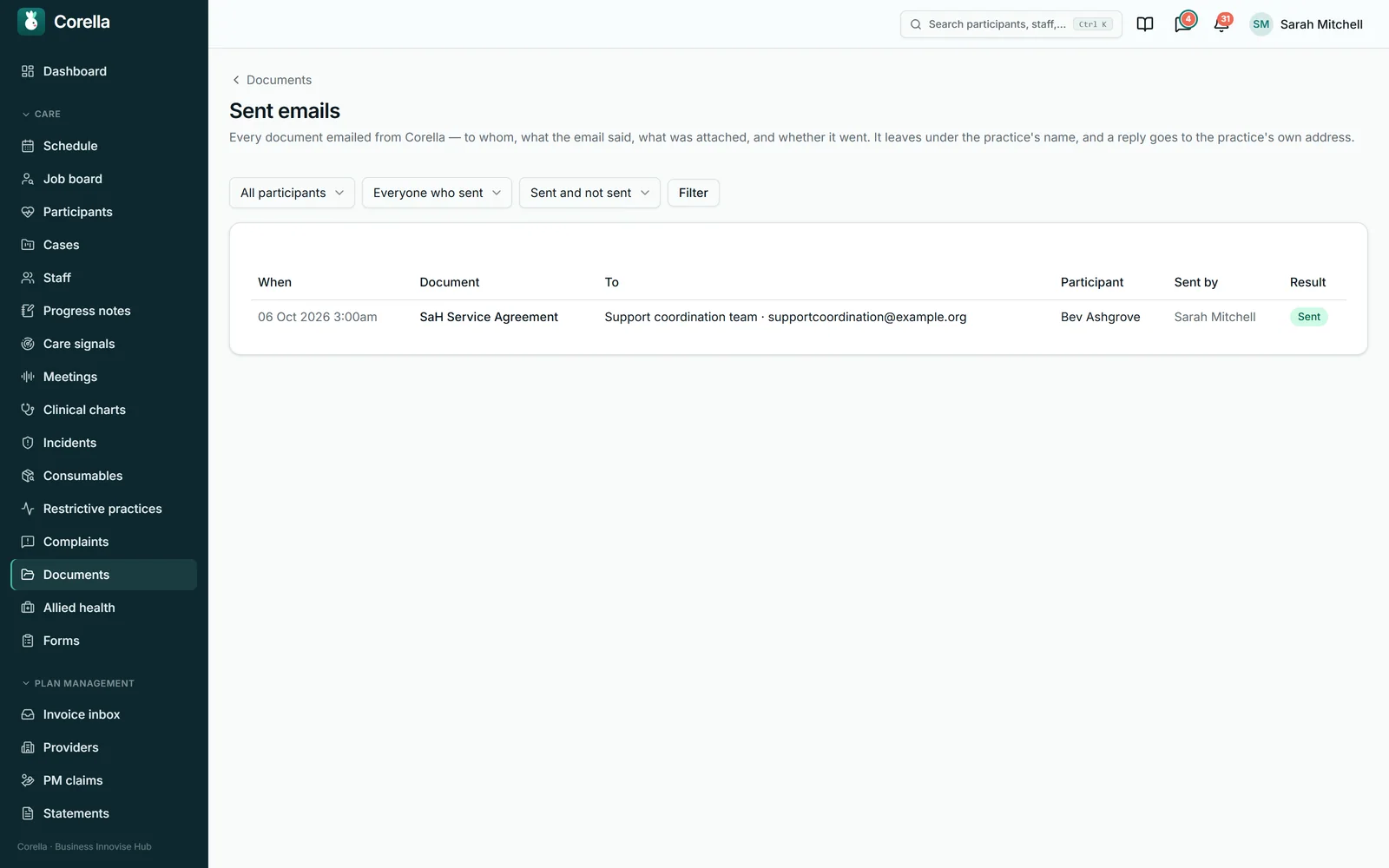Select Documents in the sidebar
Image resolution: width=1389 pixels, height=868 pixels.
tap(103, 575)
